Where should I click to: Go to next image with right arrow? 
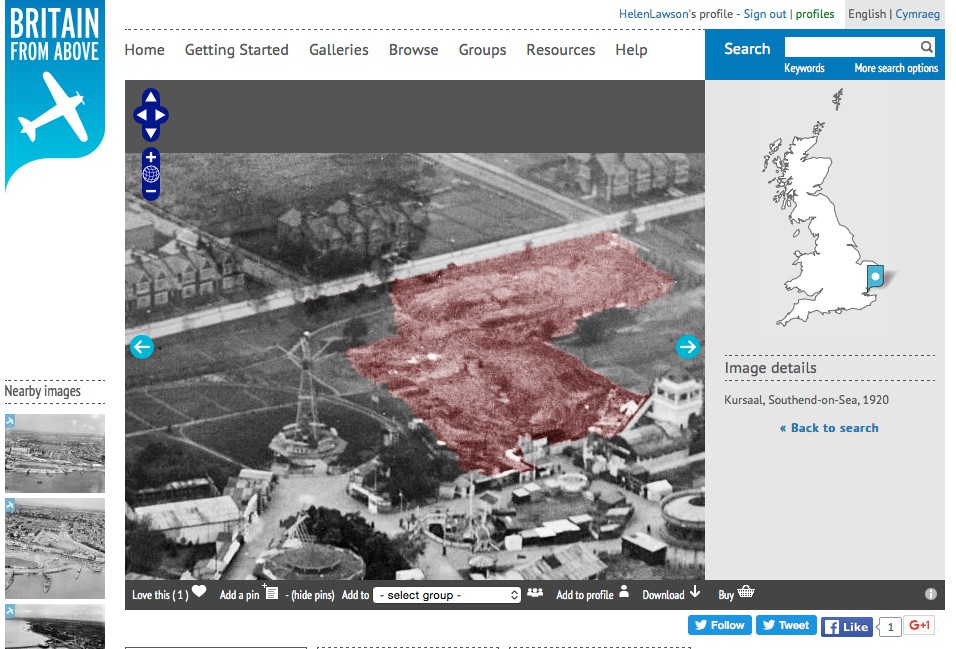(687, 347)
